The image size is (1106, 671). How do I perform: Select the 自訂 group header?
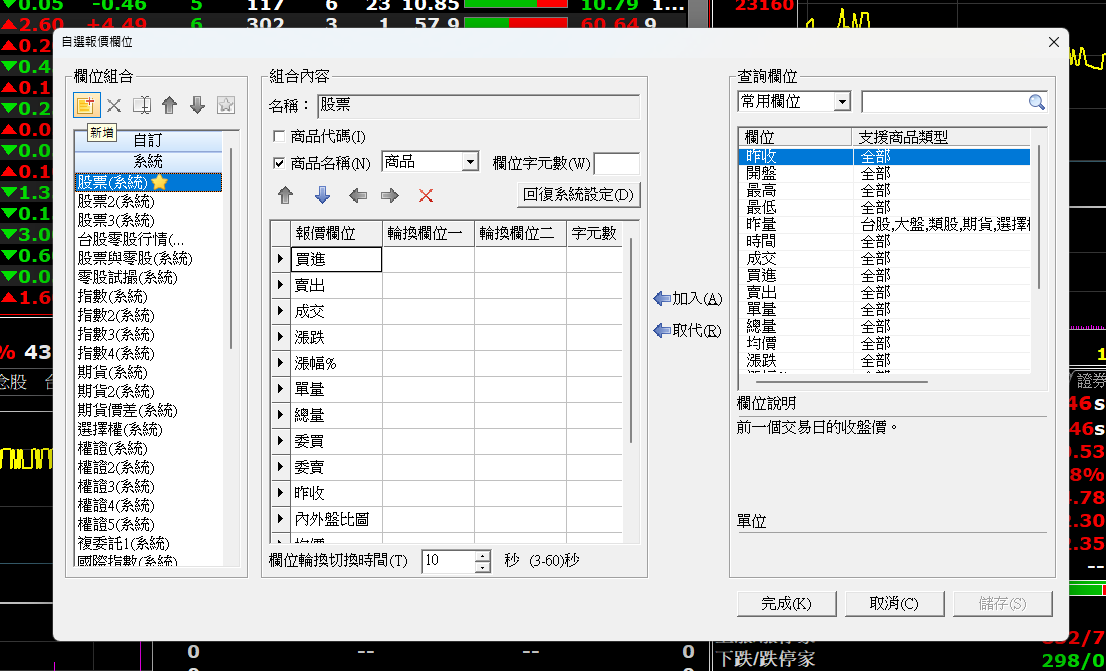148,141
